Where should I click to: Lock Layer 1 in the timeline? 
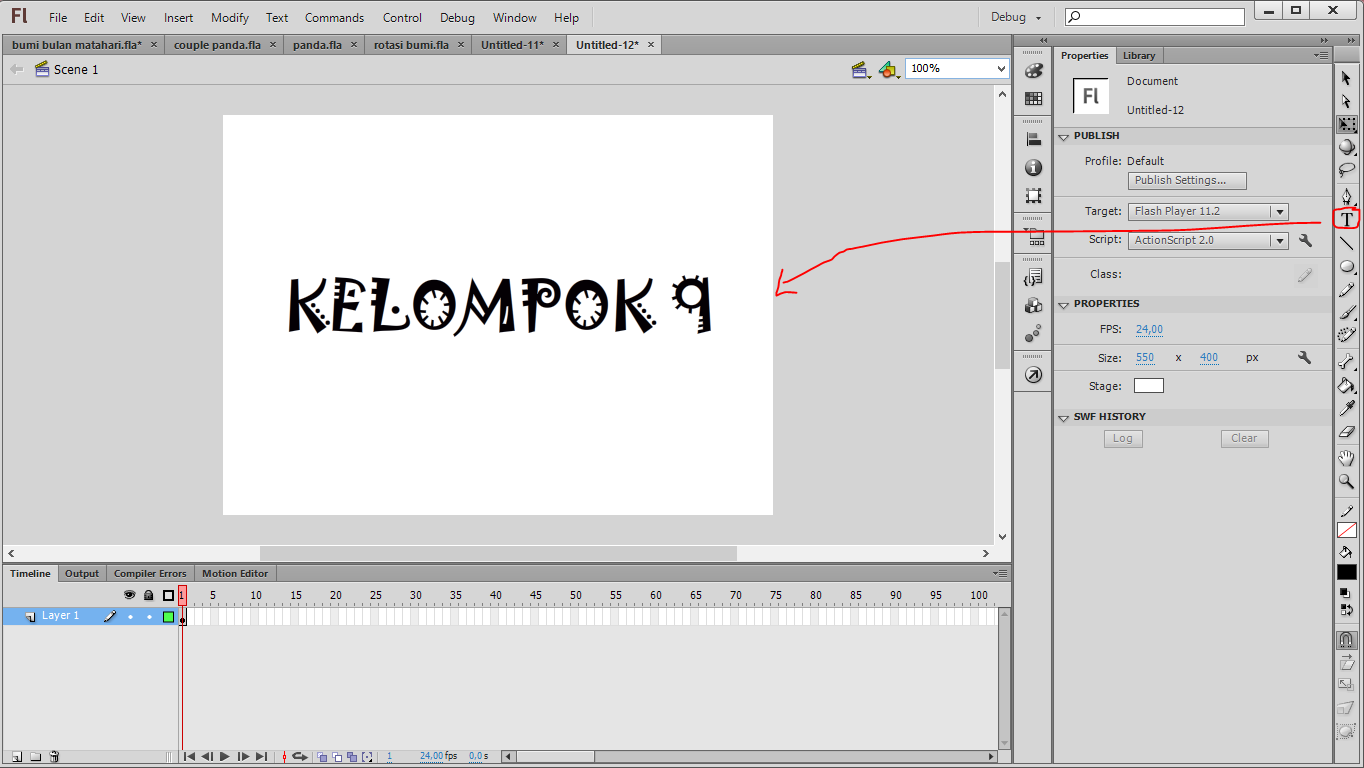(x=148, y=617)
